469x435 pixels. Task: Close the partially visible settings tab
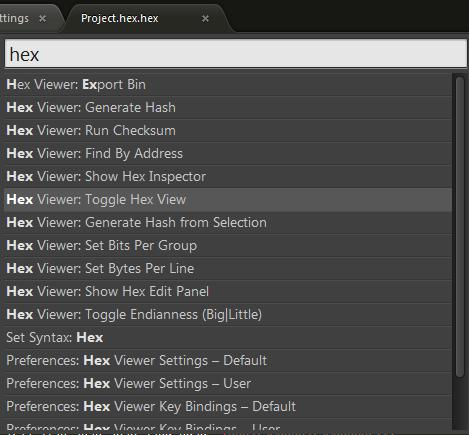coord(42,19)
